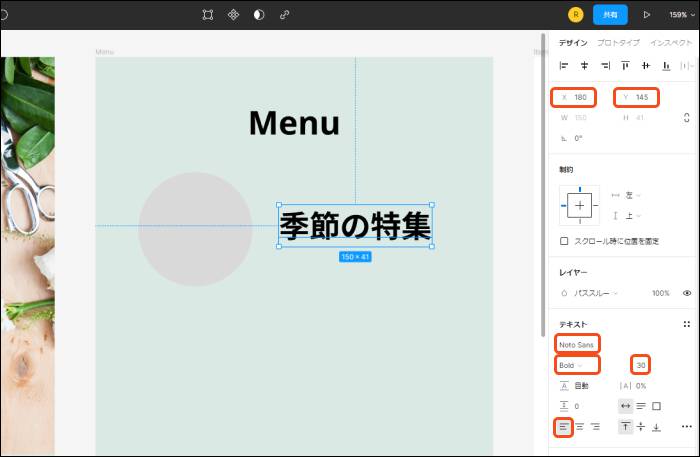The width and height of the screenshot is (700, 457).
Task: Switch to the プロトタイプ tab
Action: 620,43
